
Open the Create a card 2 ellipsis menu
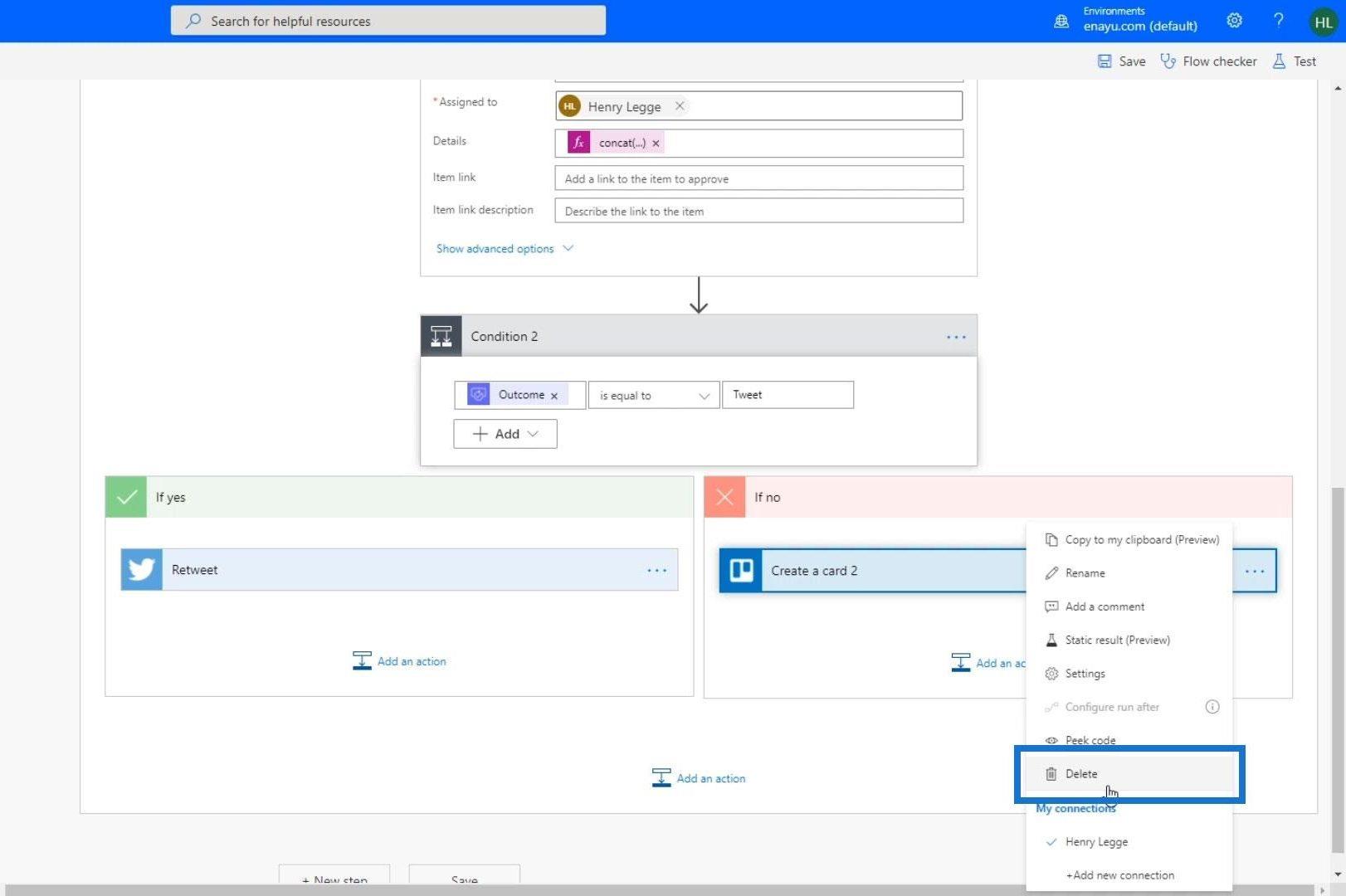(1255, 571)
